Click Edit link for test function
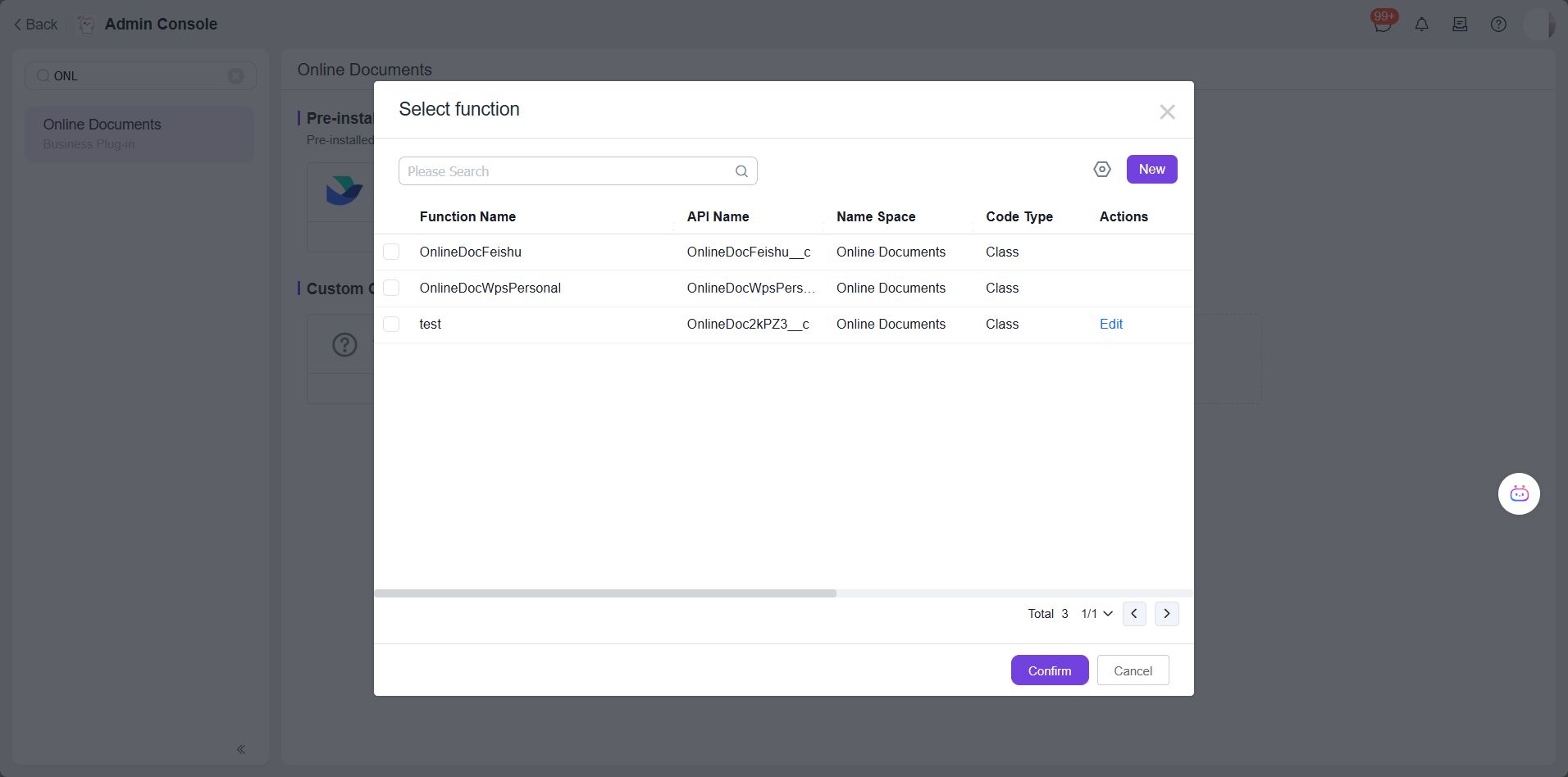Screen dimensions: 1568x777 coord(1110,325)
